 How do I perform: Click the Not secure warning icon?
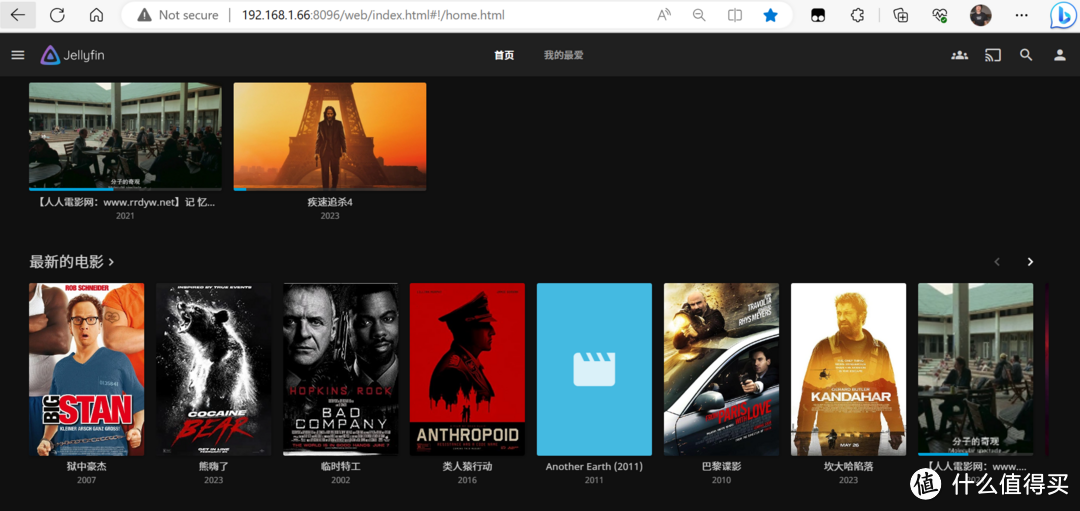[x=144, y=15]
